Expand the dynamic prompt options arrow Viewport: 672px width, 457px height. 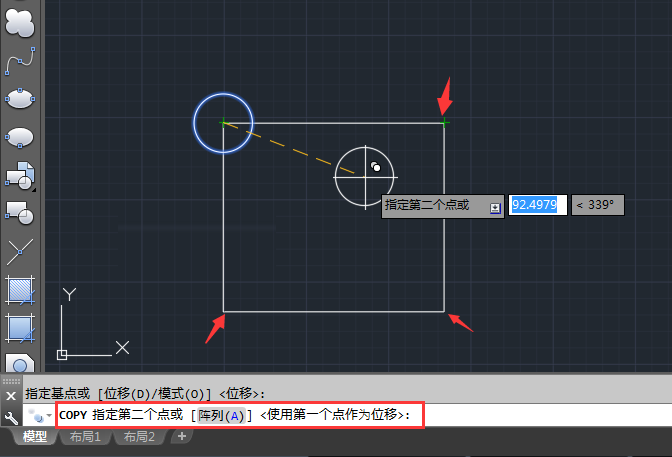(x=495, y=208)
